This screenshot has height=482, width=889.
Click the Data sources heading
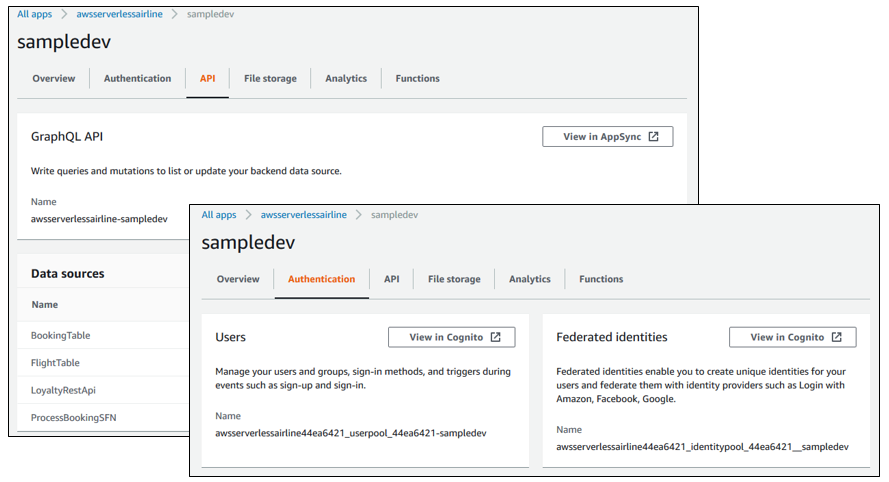pos(67,273)
